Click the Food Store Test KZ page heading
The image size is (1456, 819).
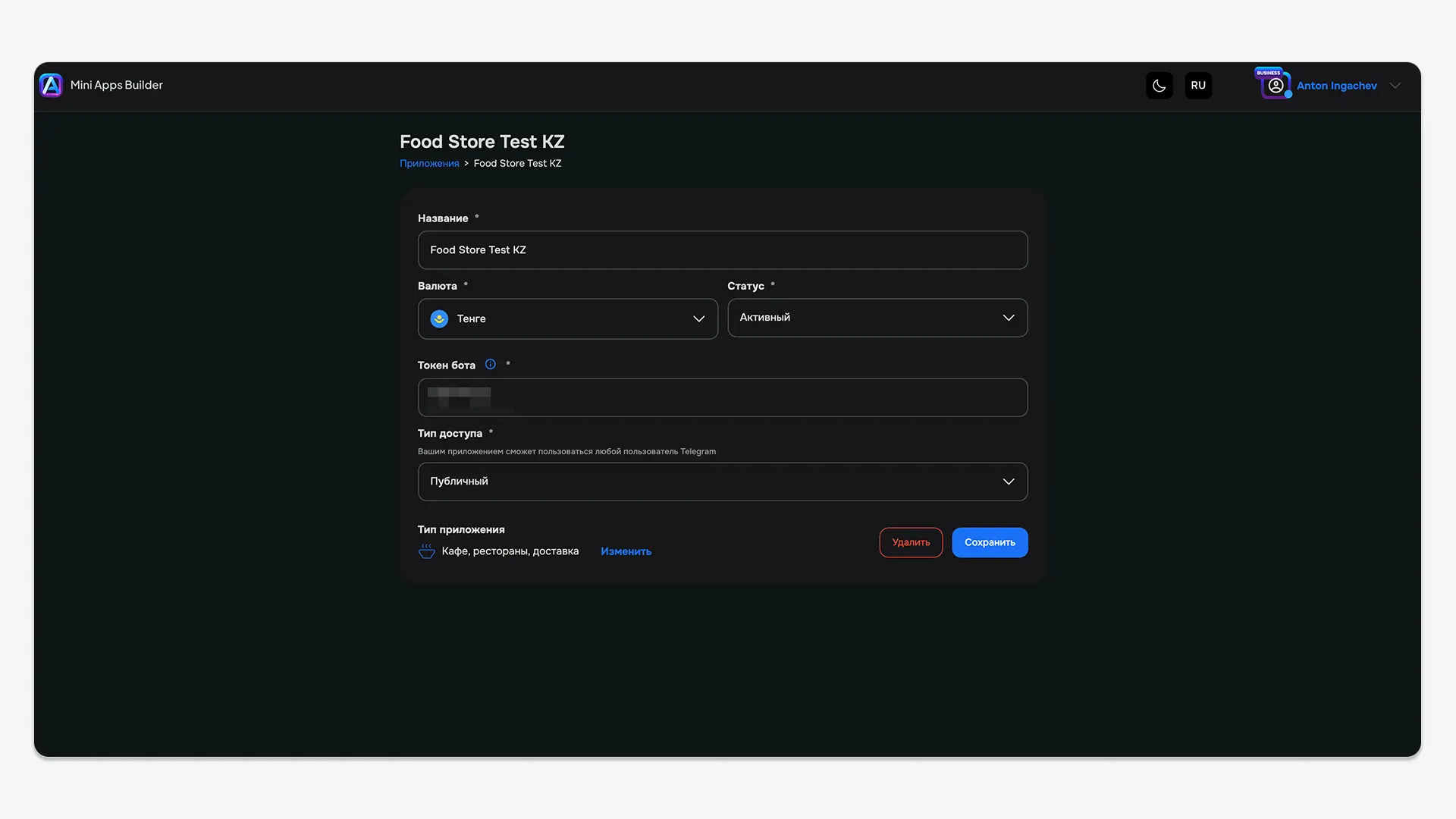pos(482,142)
